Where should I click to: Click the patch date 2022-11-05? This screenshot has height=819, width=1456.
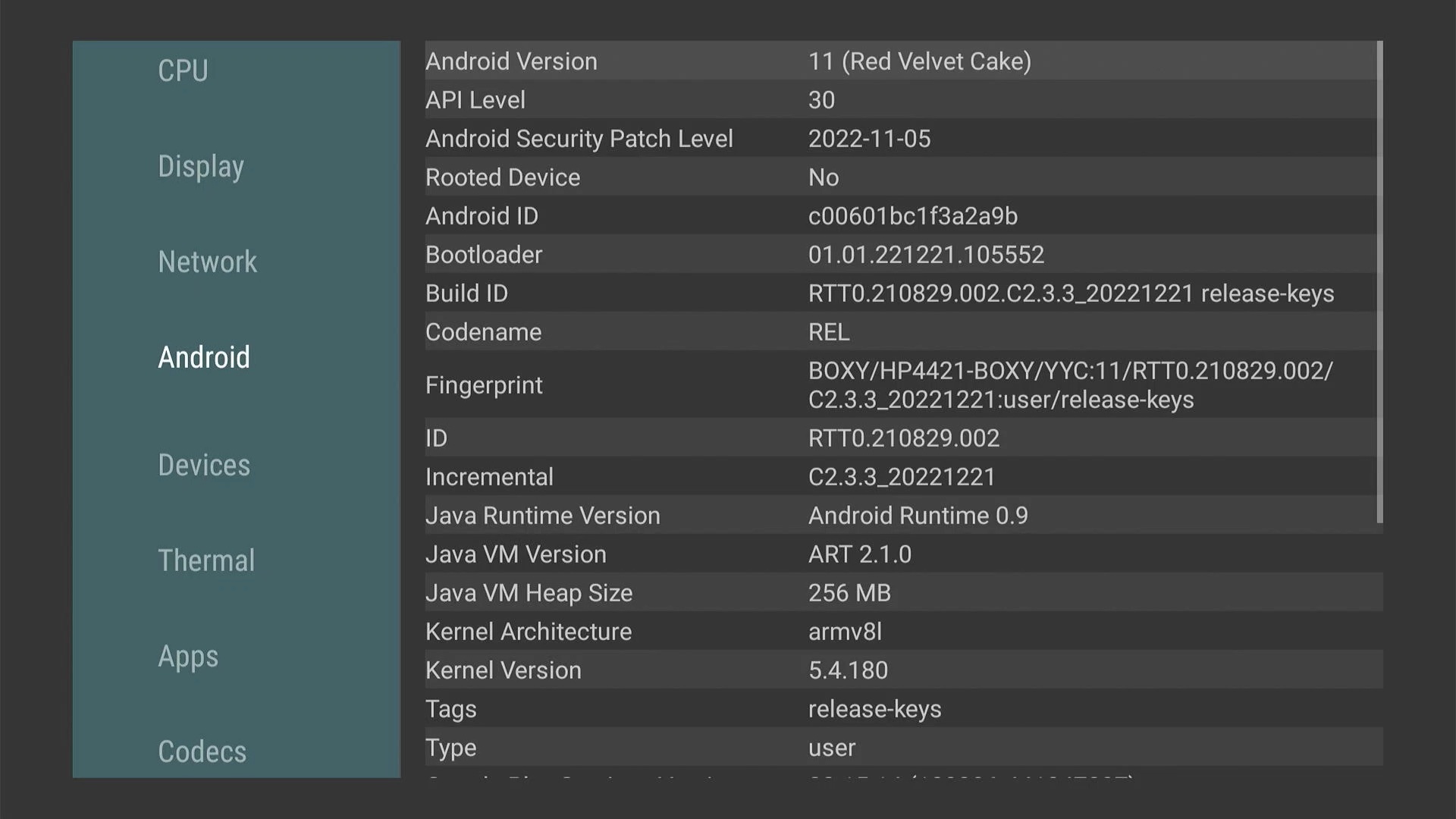pyautogui.click(x=869, y=139)
